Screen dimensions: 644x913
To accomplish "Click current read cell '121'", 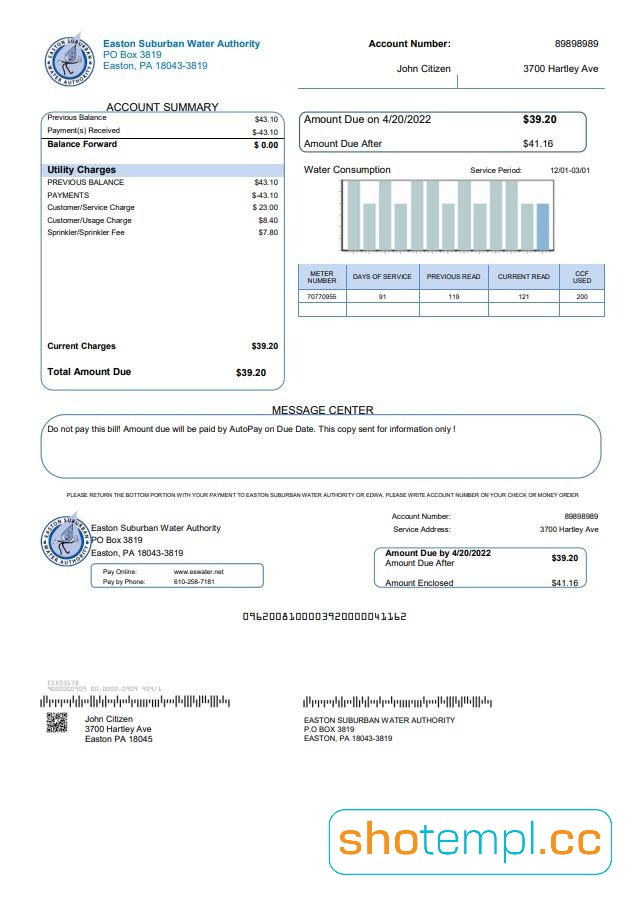I will tap(523, 297).
